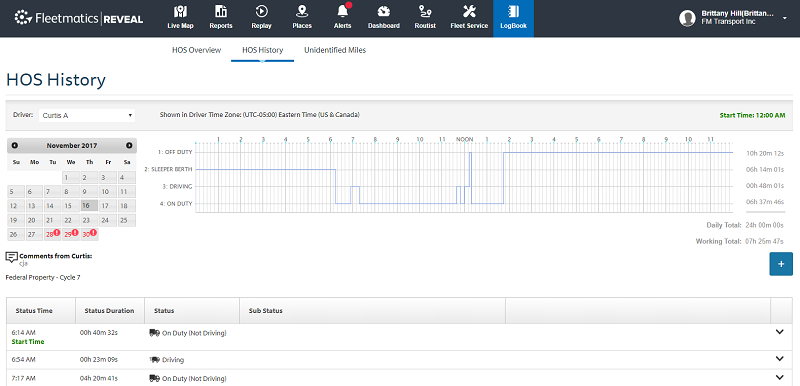Click the SLEEPER BERTH row label
Viewport: 800px width, 386px height.
click(168, 169)
